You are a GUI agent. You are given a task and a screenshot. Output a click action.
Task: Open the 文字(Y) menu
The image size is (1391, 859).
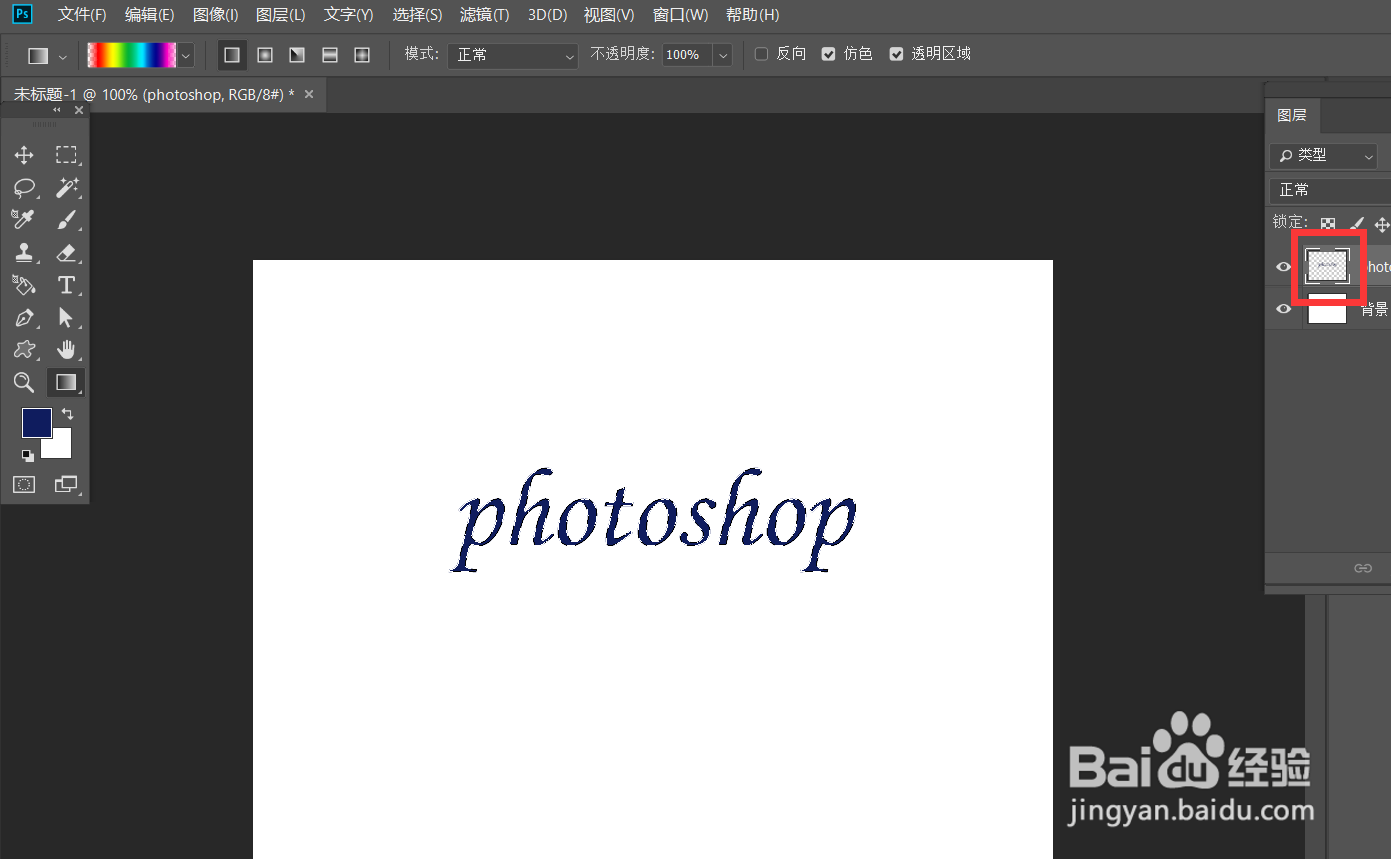pyautogui.click(x=349, y=15)
